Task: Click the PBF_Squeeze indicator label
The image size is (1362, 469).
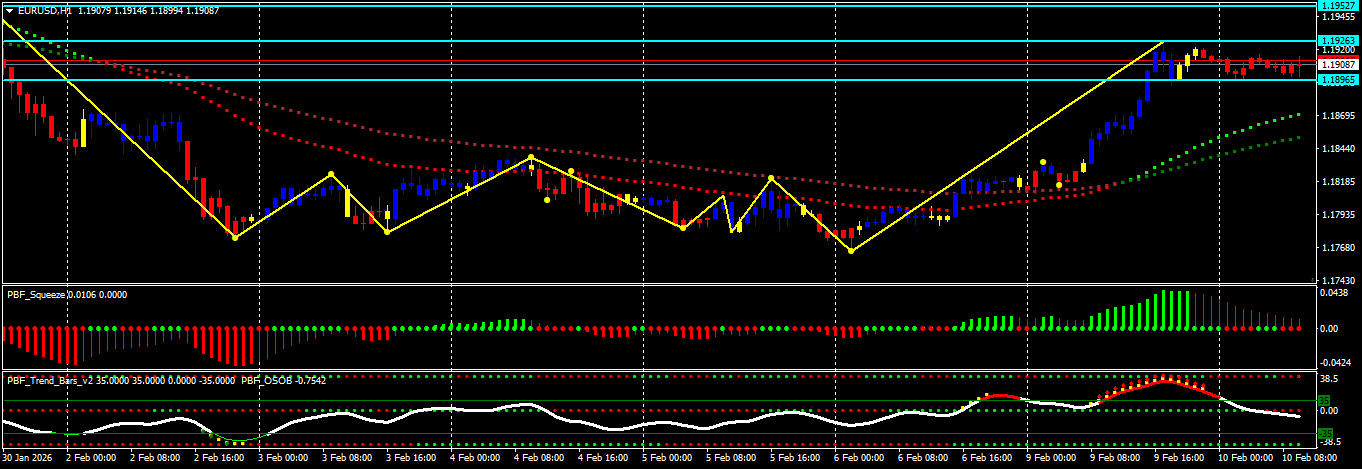Action: point(36,294)
